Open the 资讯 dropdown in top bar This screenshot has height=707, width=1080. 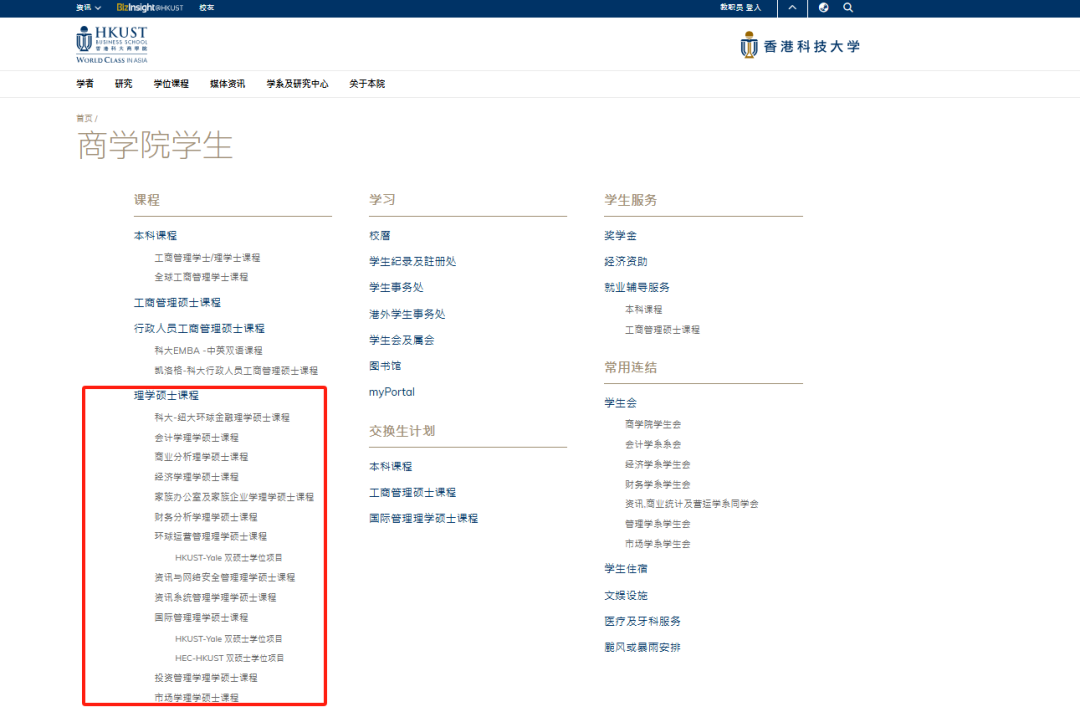88,8
